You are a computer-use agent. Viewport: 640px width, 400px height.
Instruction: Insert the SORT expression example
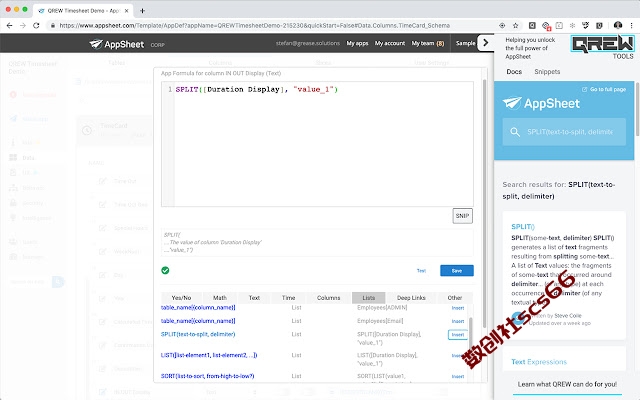tap(458, 376)
